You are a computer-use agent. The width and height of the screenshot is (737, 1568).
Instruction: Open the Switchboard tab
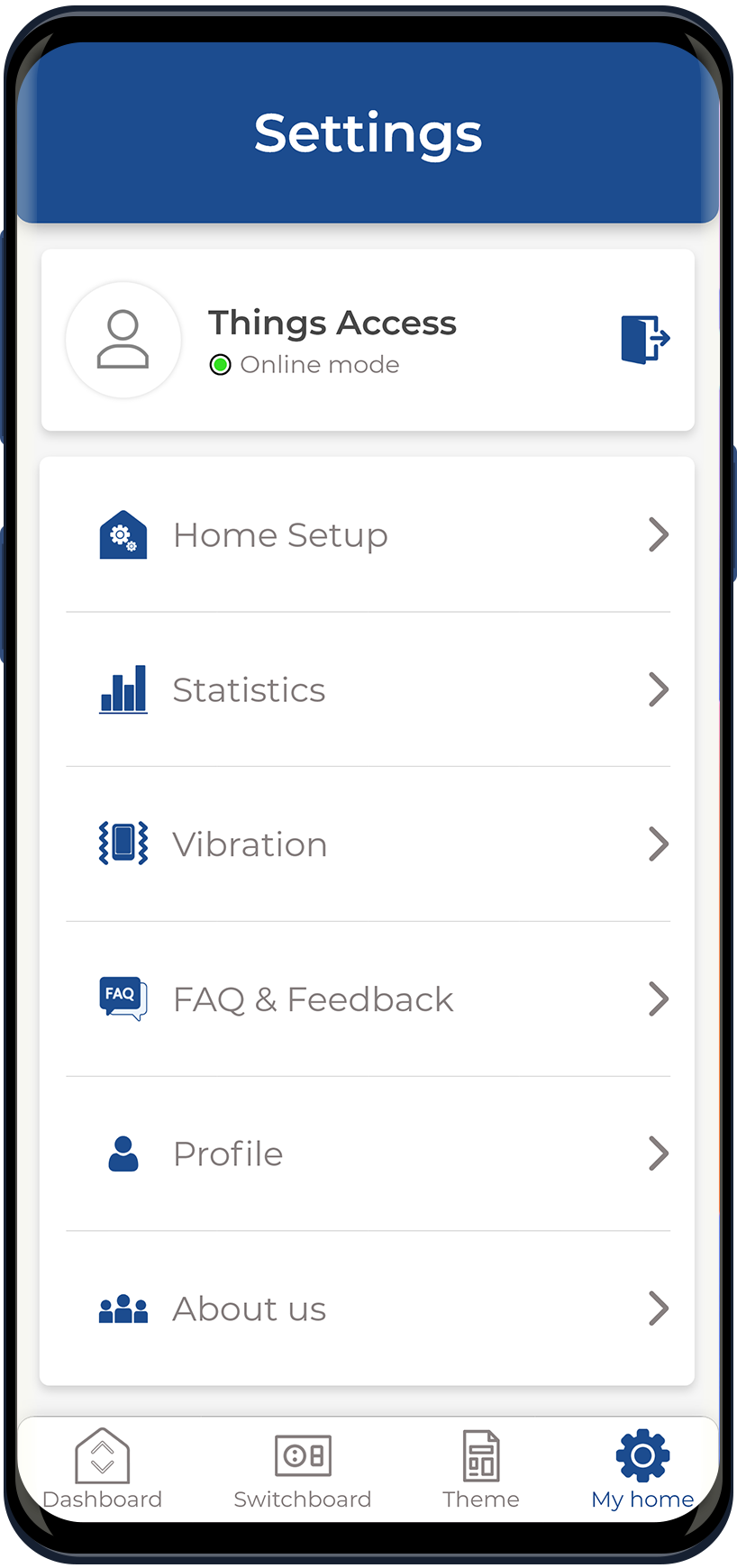click(x=303, y=1469)
